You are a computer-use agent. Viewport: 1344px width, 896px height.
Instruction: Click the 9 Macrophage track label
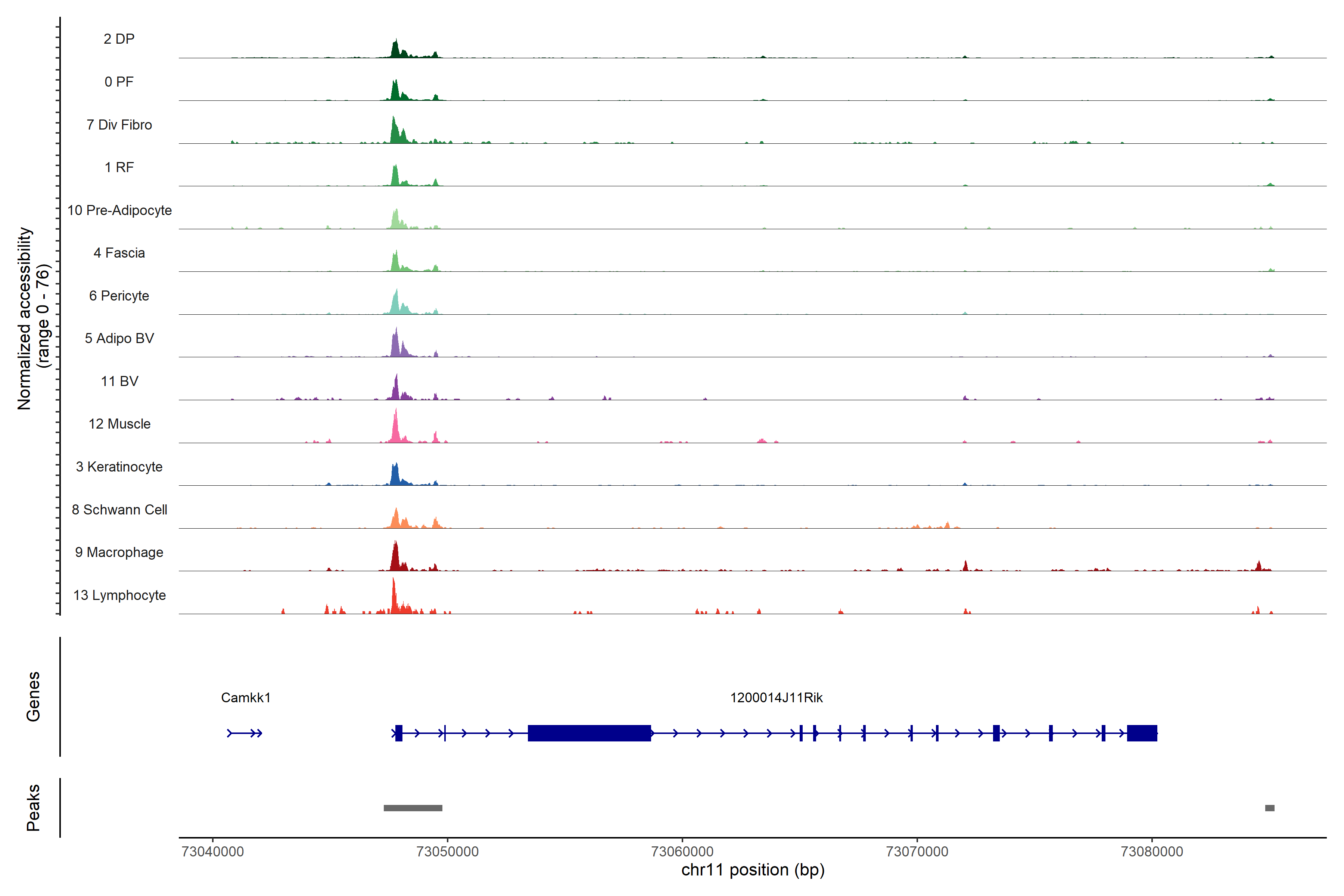tap(119, 553)
